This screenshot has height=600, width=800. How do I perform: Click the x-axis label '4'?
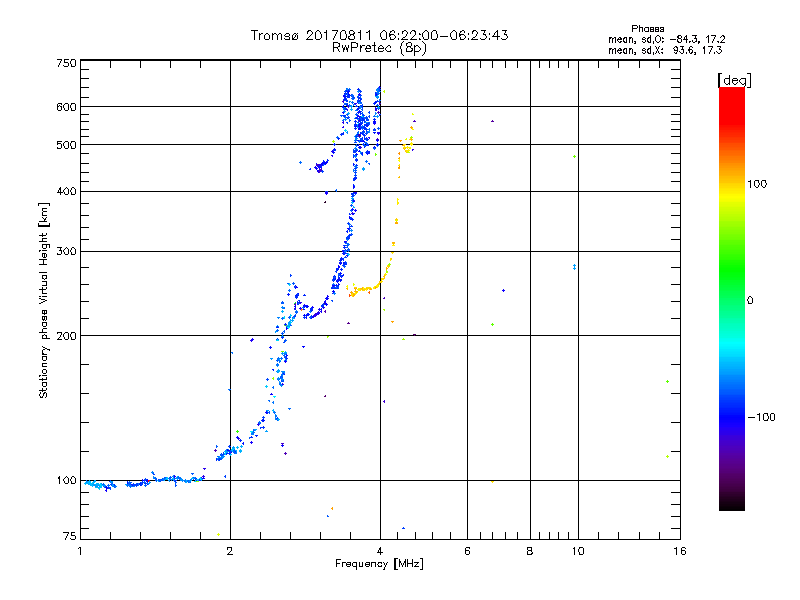[x=380, y=551]
